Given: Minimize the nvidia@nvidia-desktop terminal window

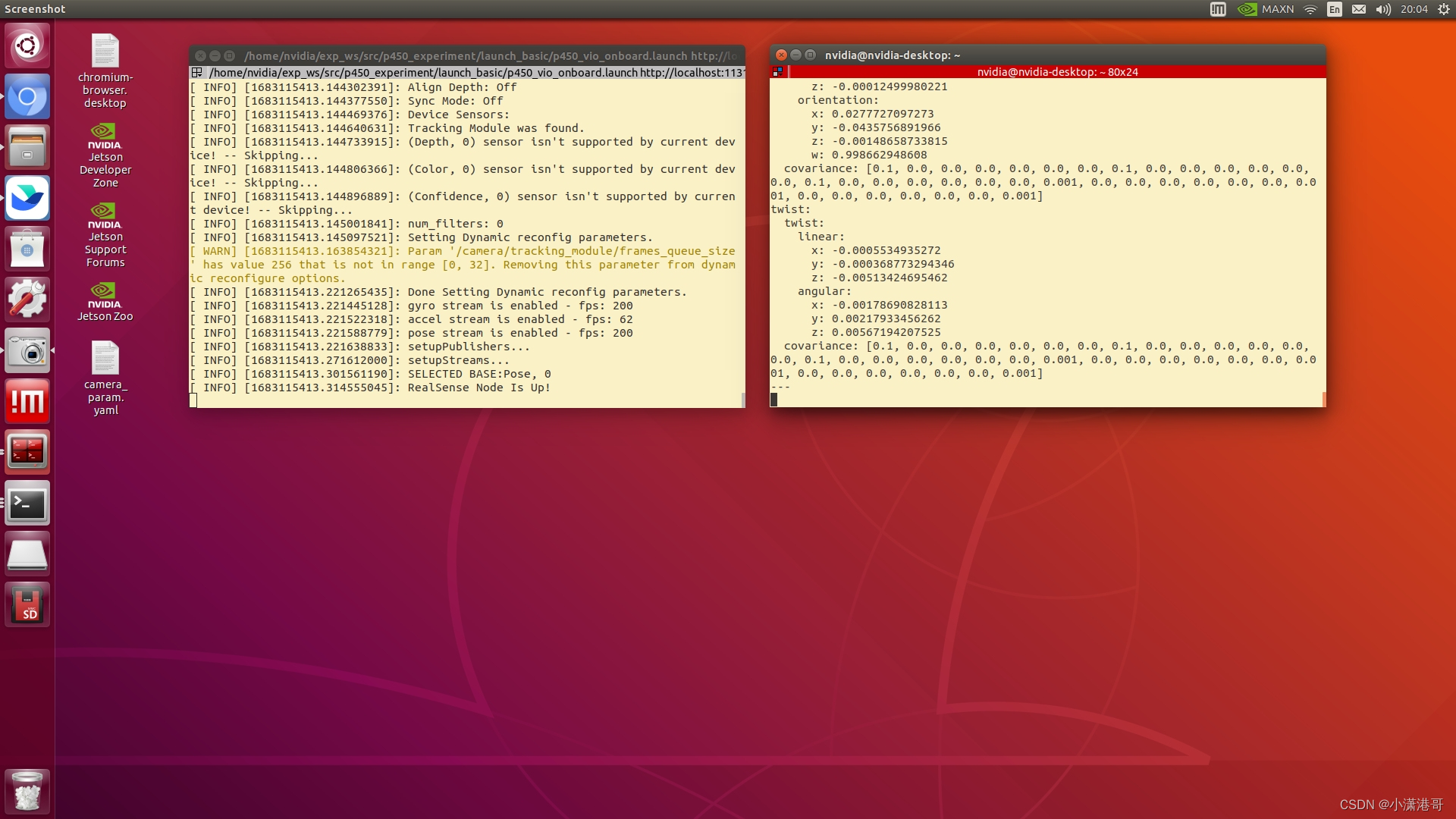Looking at the screenshot, I should click(x=795, y=55).
